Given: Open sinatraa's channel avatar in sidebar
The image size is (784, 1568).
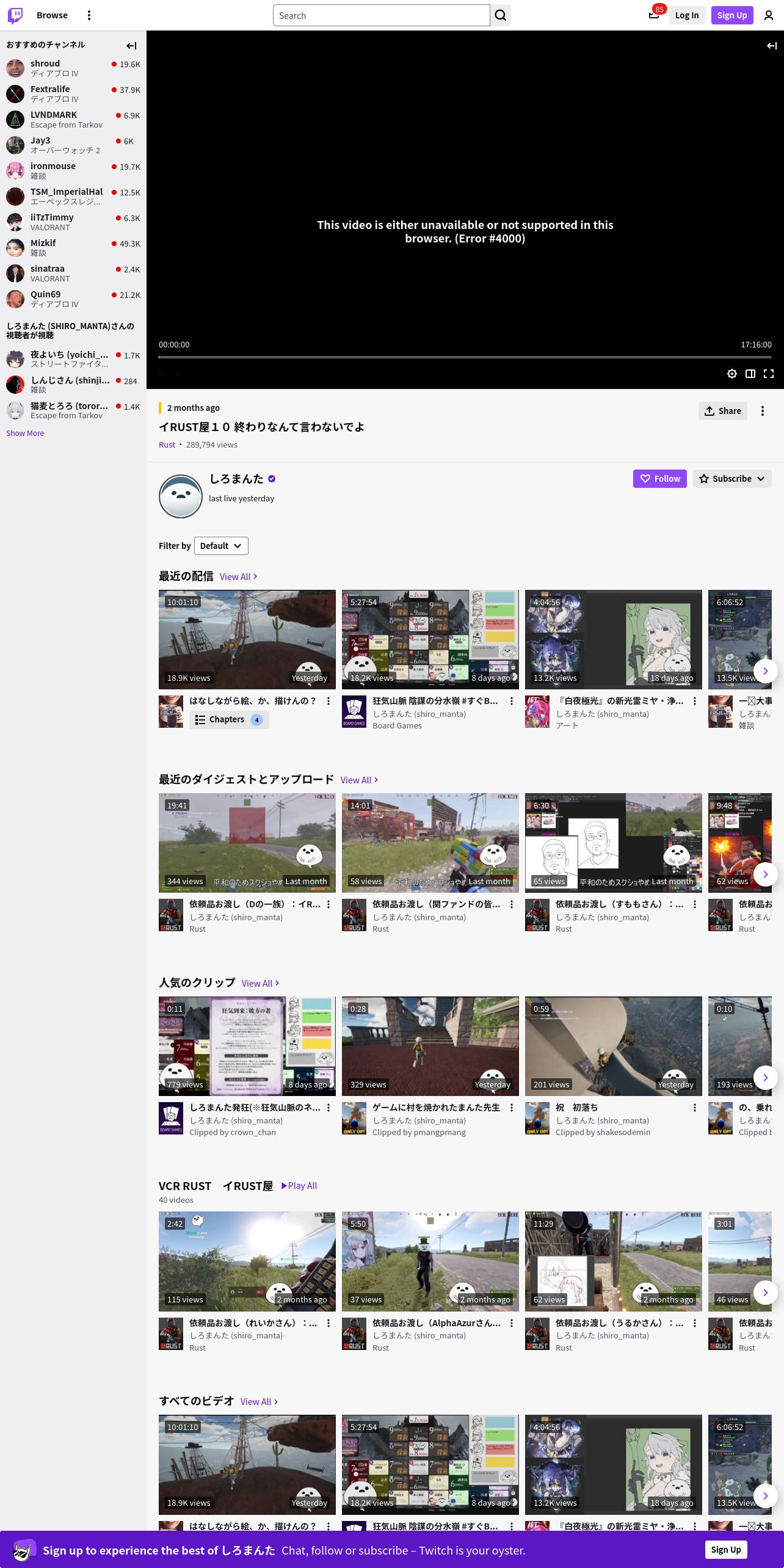Looking at the screenshot, I should [x=15, y=273].
